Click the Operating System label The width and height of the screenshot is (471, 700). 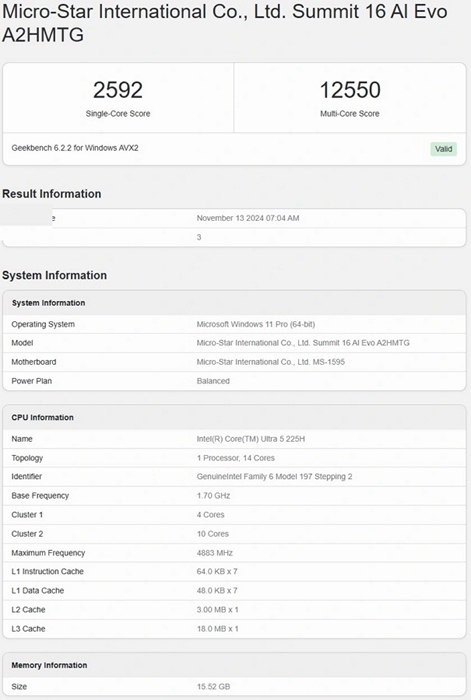[x=43, y=324]
